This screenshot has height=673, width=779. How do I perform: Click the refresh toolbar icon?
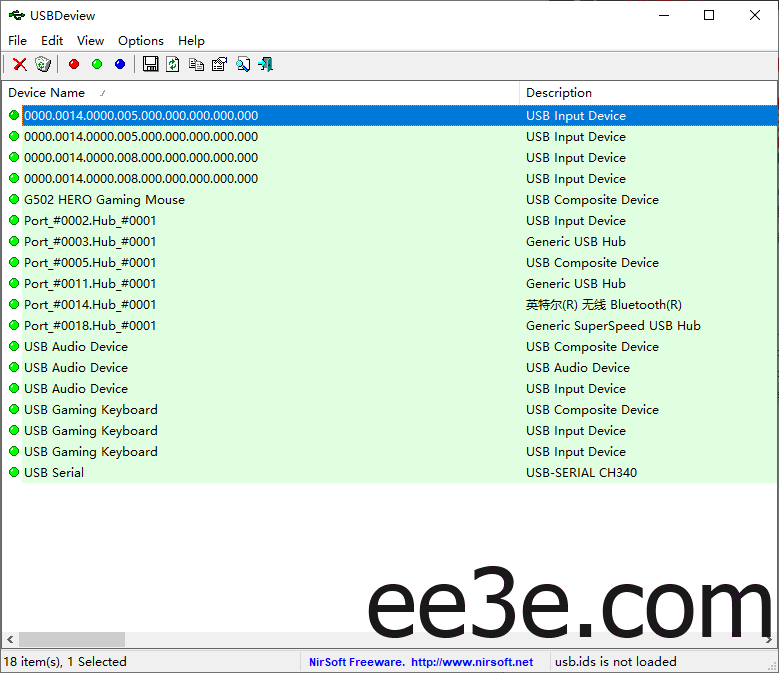173,64
